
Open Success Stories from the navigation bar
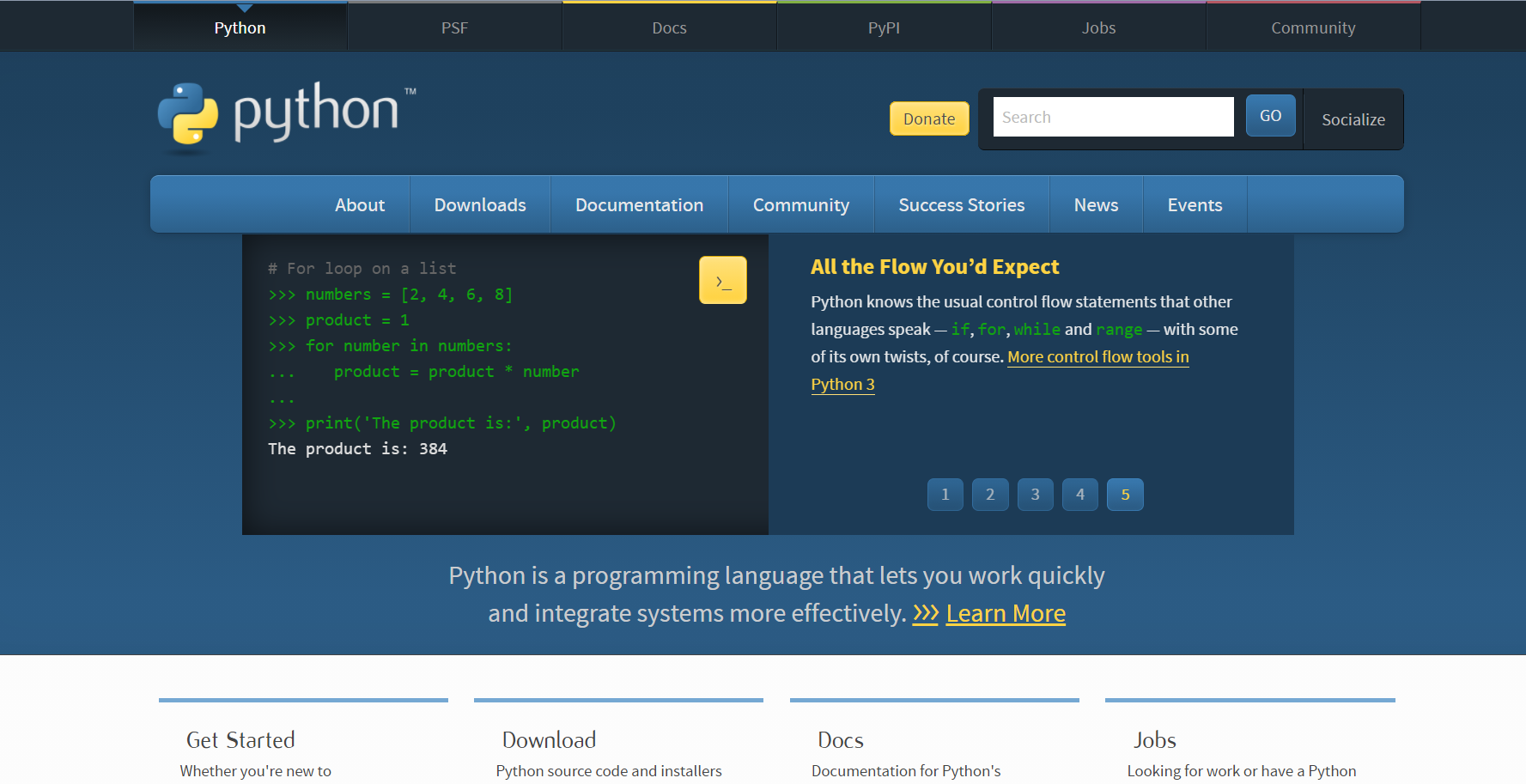click(x=961, y=204)
